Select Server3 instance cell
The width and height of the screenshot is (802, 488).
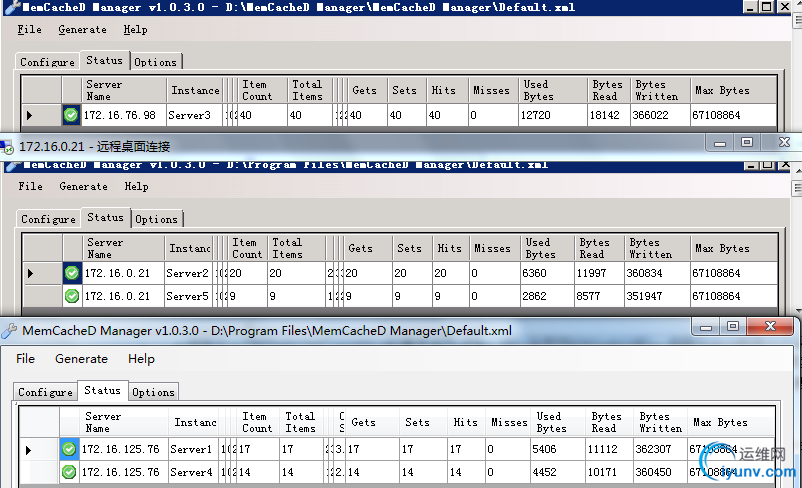(x=195, y=115)
